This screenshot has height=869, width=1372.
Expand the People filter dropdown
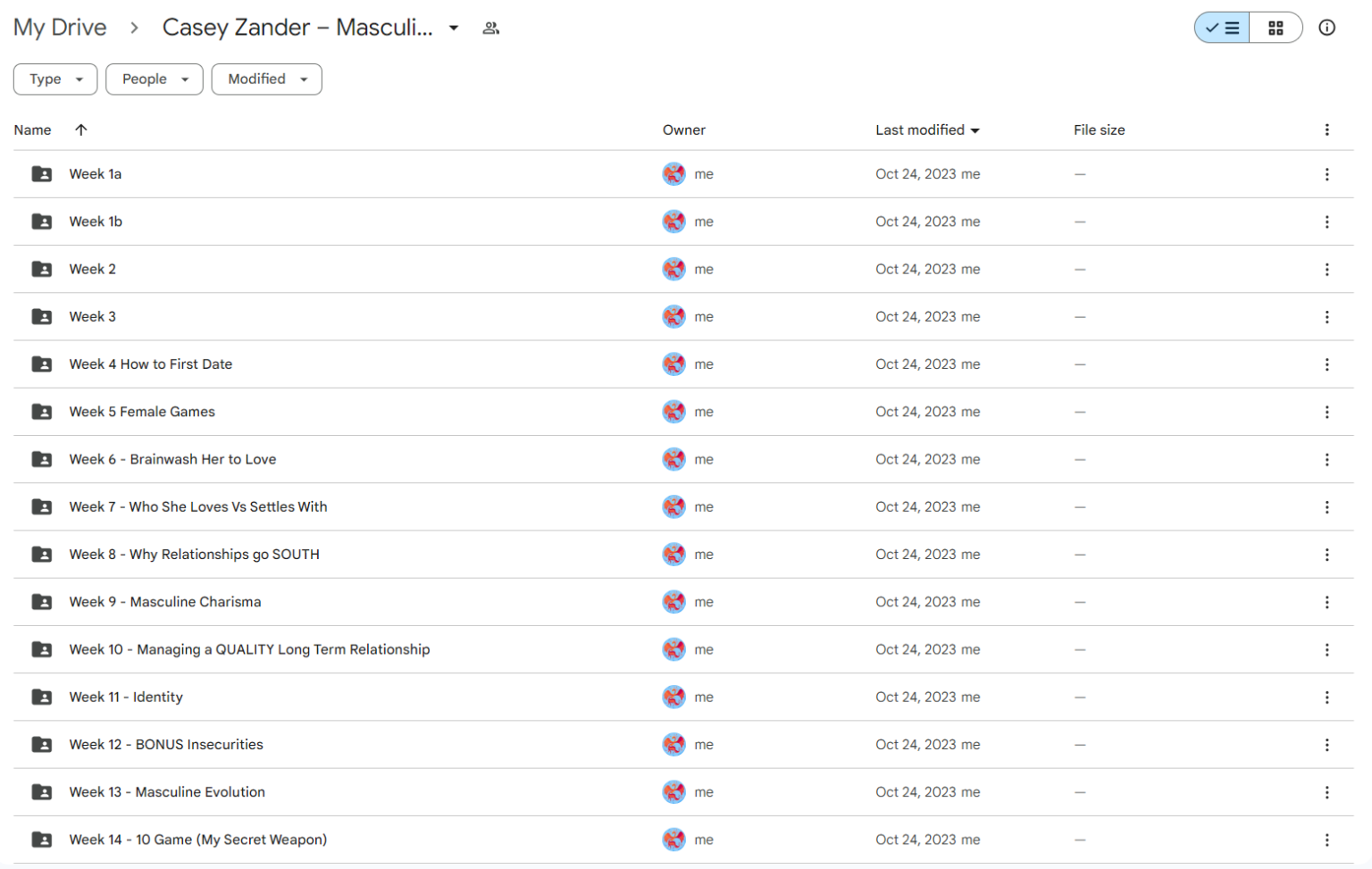pos(155,79)
